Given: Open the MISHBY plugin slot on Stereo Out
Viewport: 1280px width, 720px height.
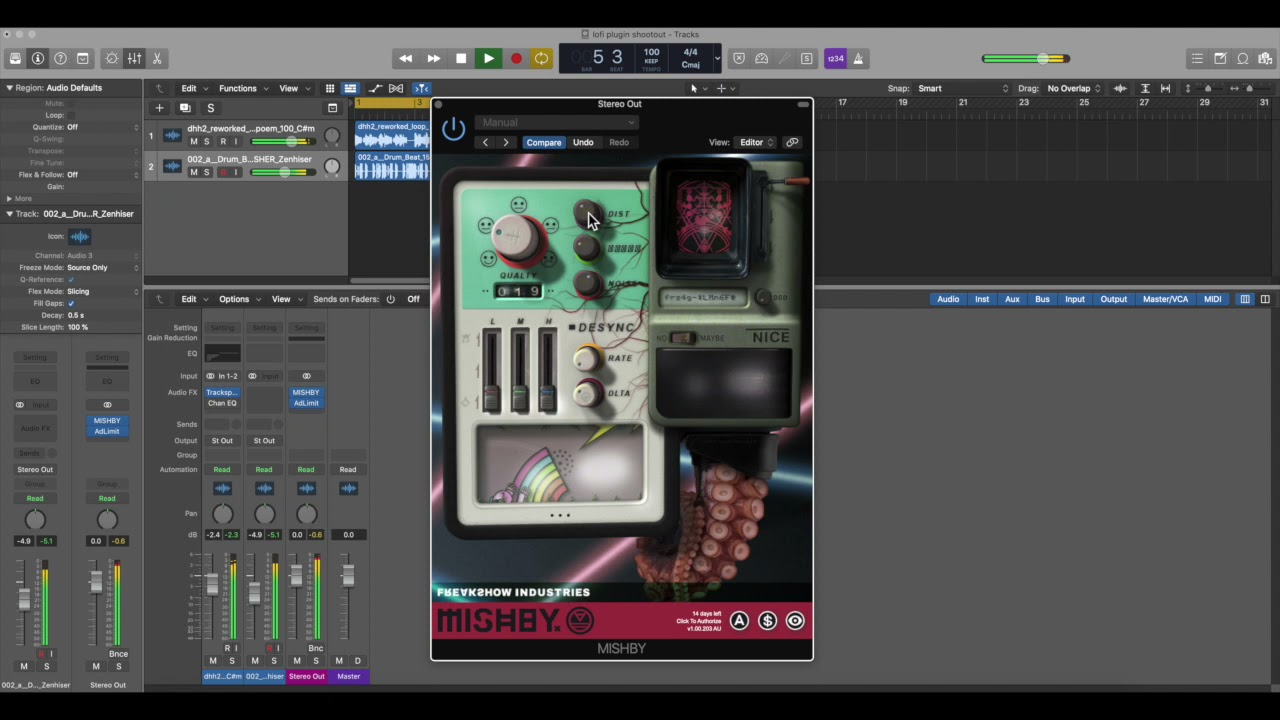Looking at the screenshot, I should 306,392.
